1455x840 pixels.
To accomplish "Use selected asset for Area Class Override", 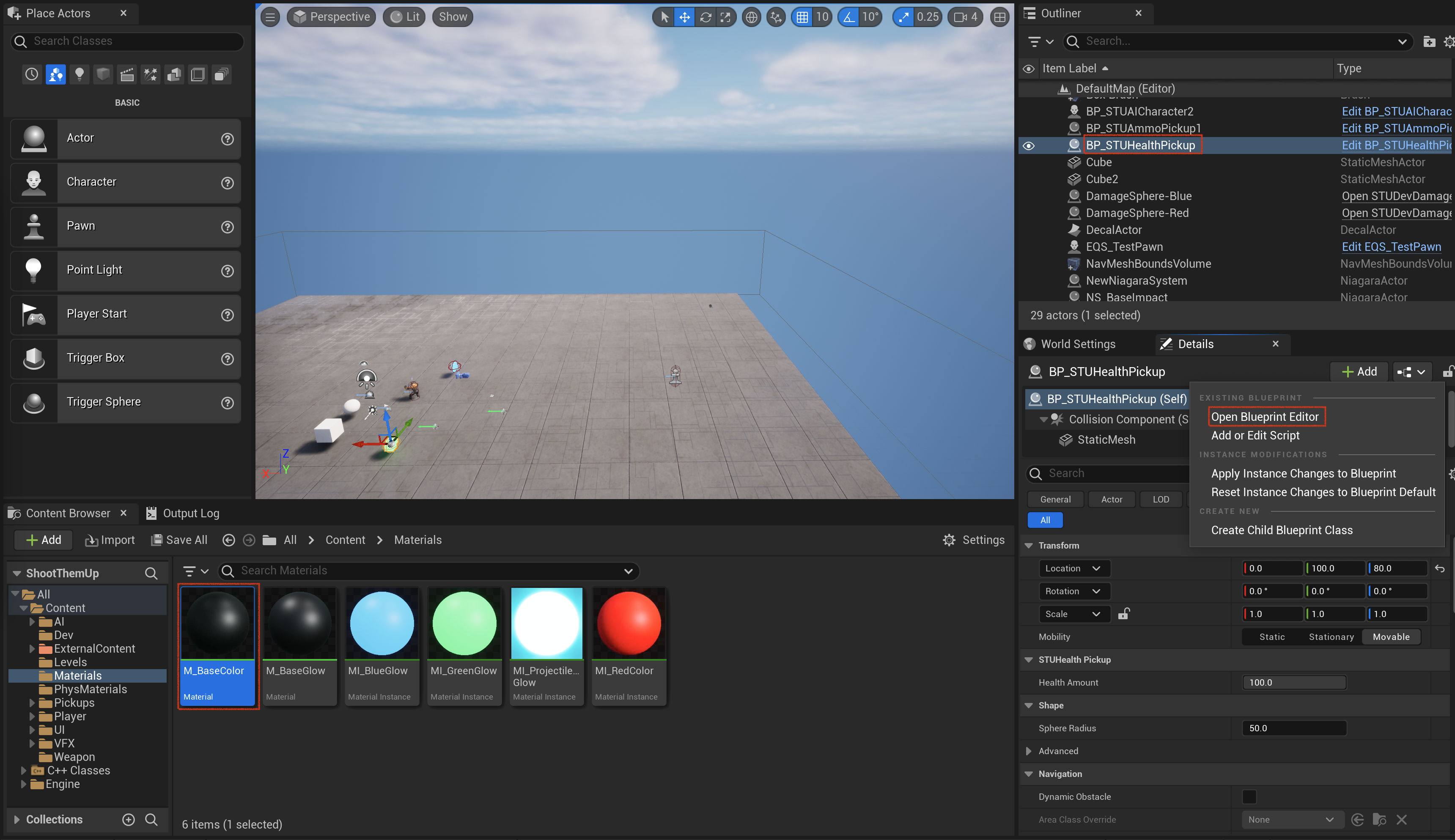I will (1357, 819).
